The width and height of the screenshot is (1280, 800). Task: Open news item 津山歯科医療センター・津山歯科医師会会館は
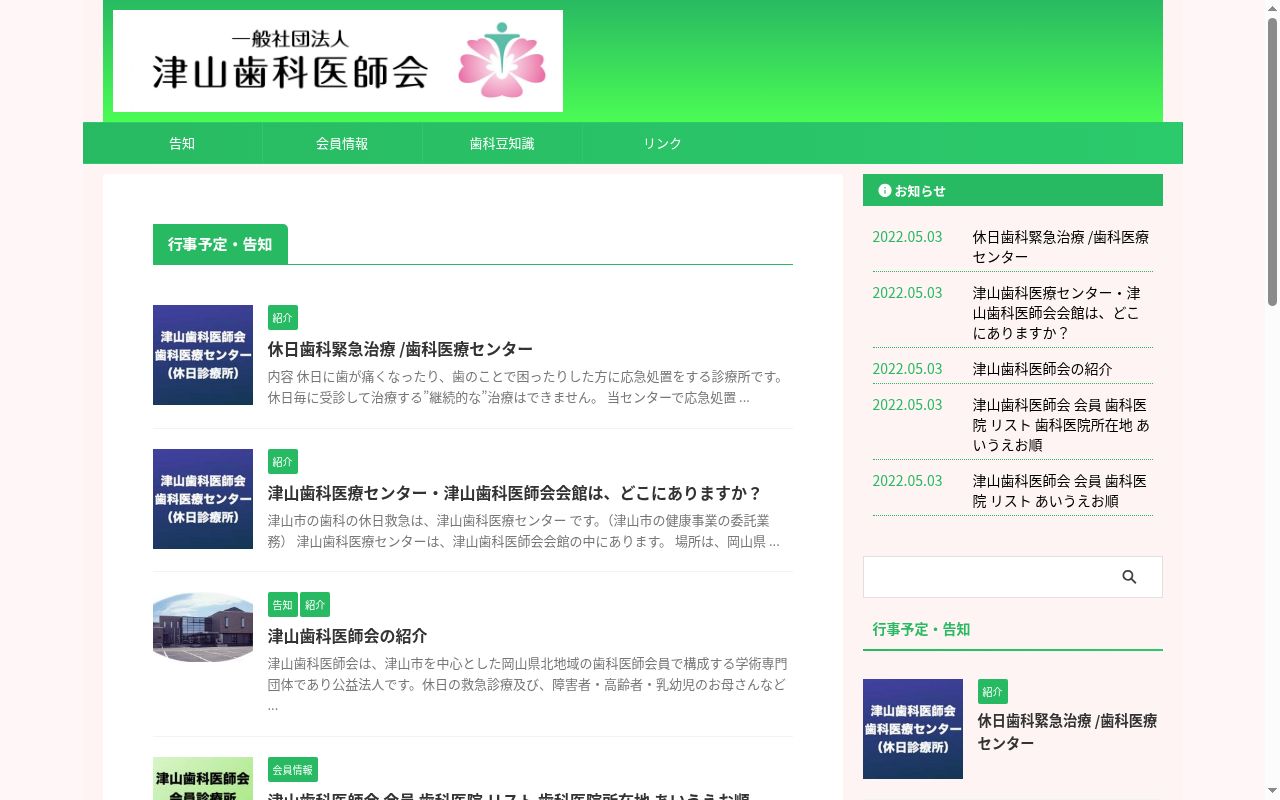(x=1057, y=313)
